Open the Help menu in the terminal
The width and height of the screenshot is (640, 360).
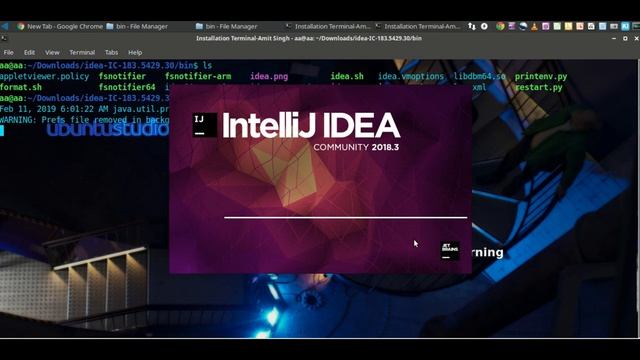point(135,53)
